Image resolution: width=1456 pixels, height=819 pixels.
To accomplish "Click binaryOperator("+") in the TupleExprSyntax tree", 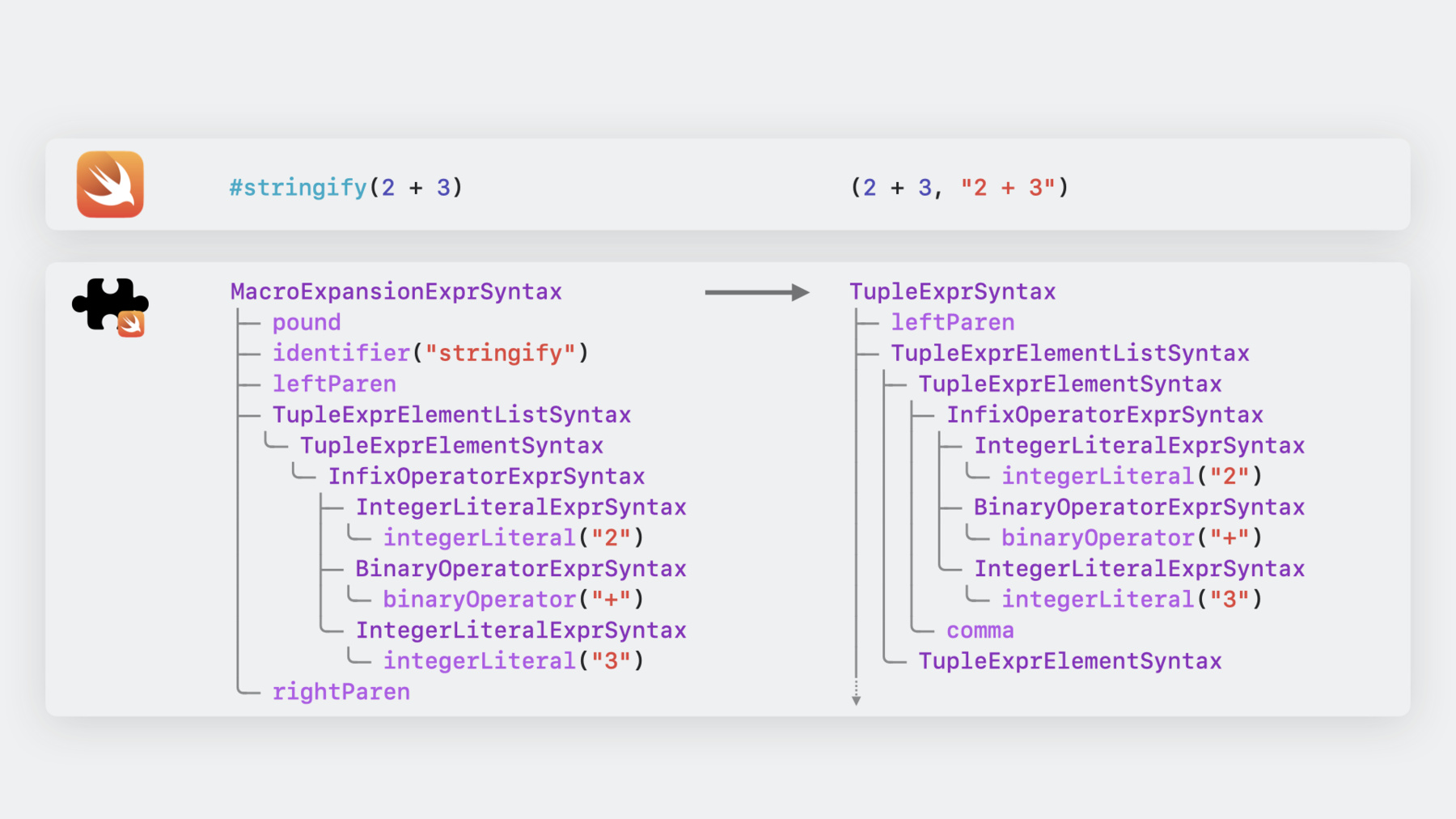I will click(x=1132, y=537).
